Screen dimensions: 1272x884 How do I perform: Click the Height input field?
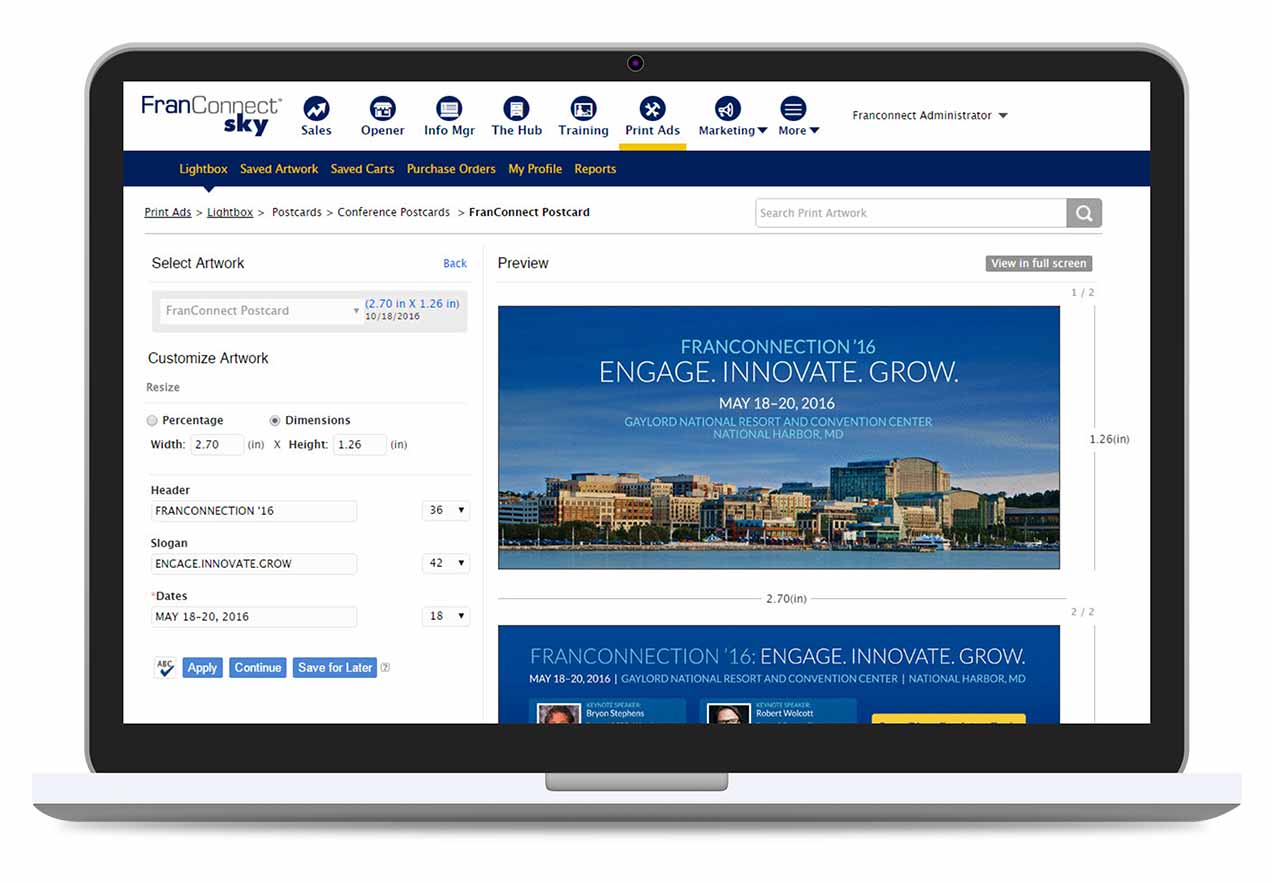[360, 445]
